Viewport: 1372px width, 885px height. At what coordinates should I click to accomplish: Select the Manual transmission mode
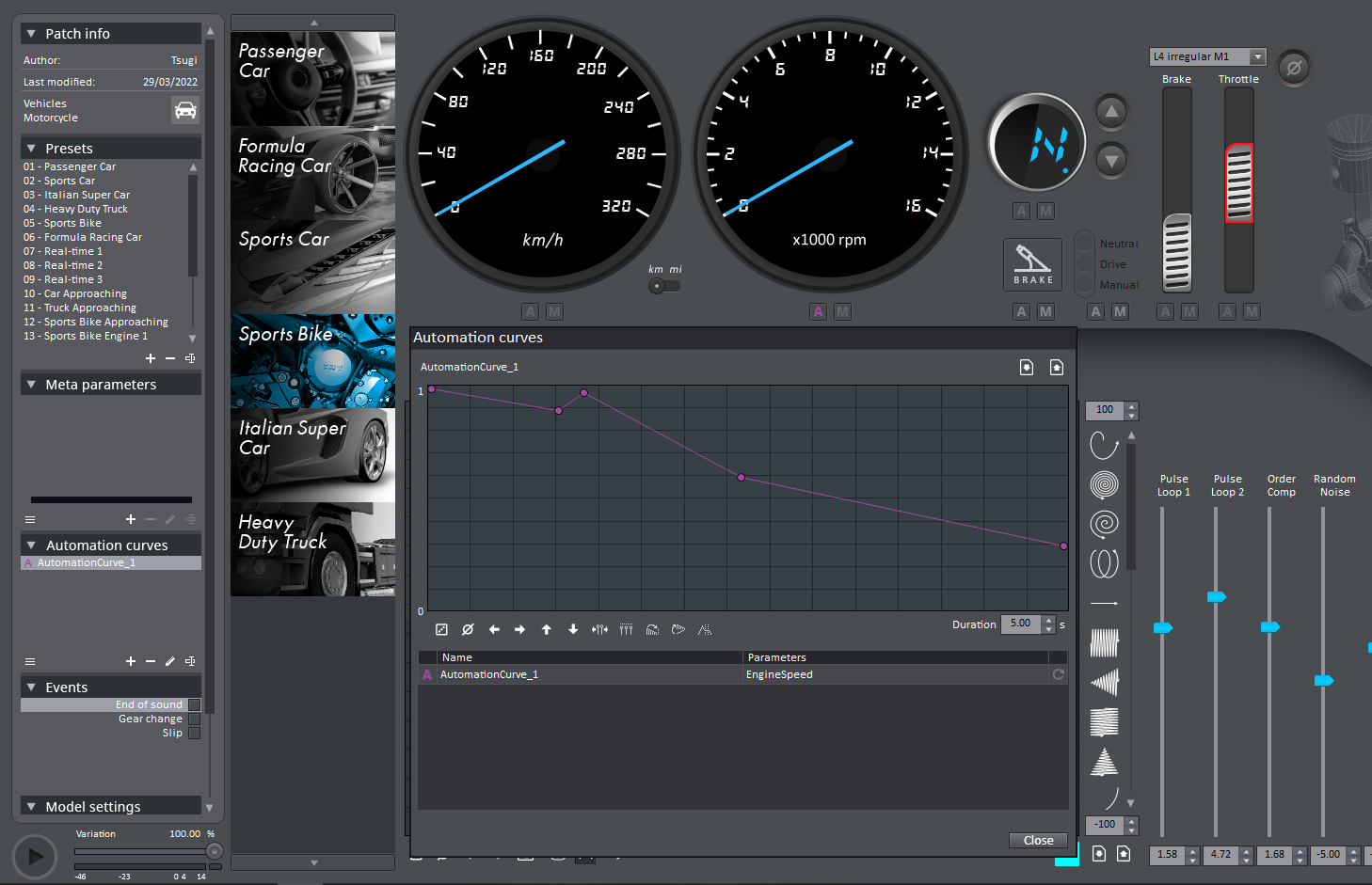(x=1085, y=285)
